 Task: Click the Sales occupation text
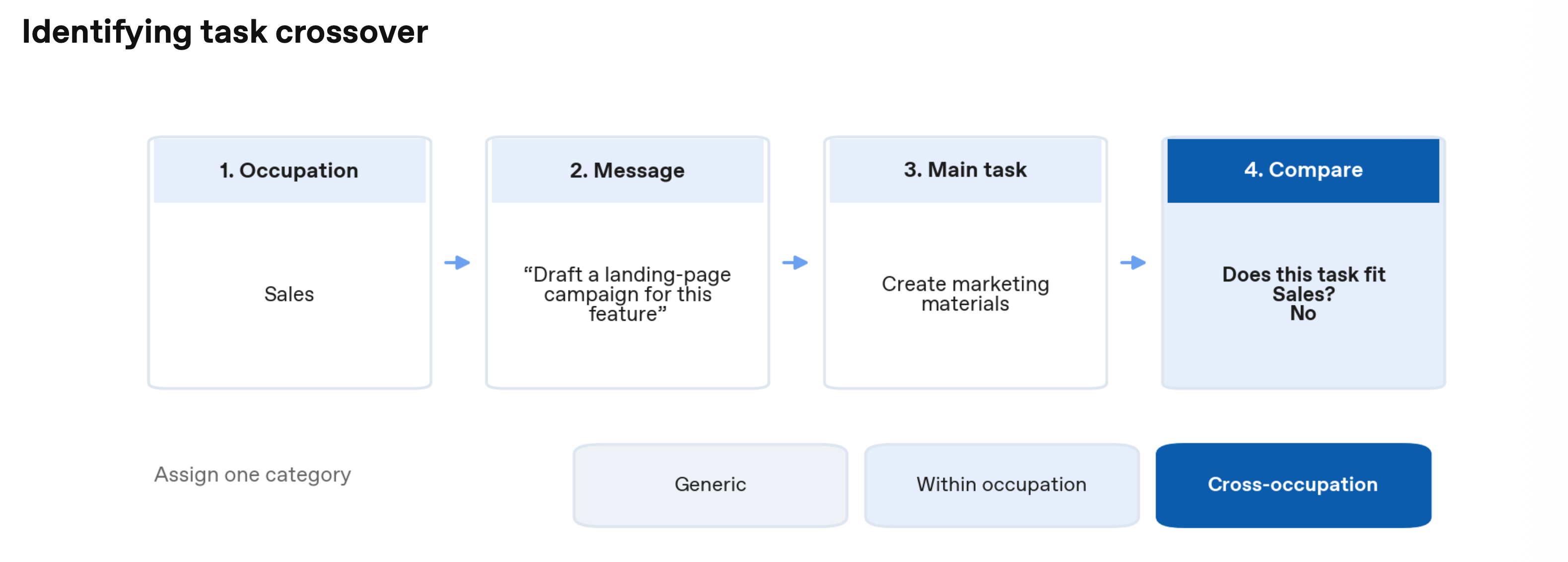[289, 294]
